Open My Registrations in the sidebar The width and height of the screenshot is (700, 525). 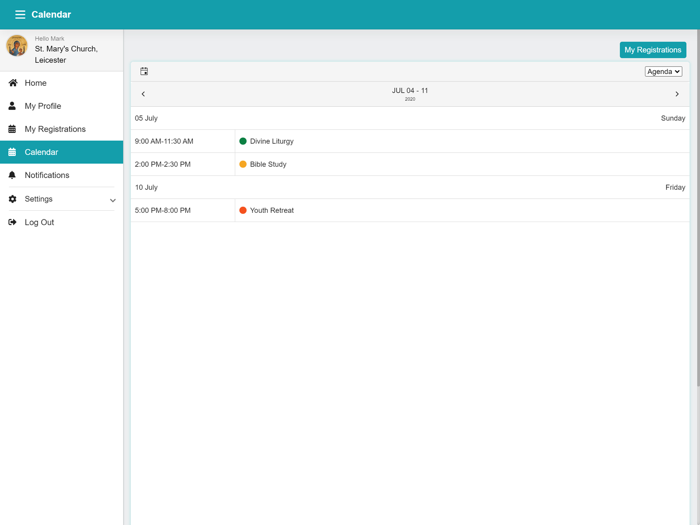pyautogui.click(x=62, y=129)
